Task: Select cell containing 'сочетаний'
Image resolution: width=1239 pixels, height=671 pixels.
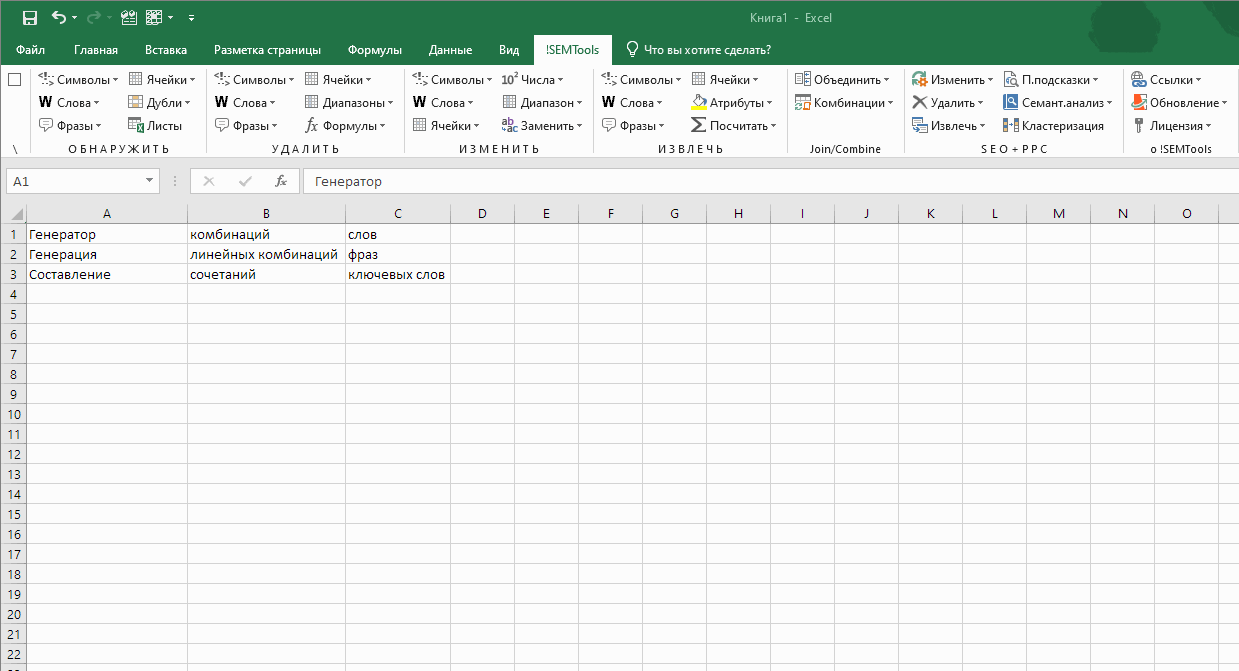Action: tap(266, 274)
